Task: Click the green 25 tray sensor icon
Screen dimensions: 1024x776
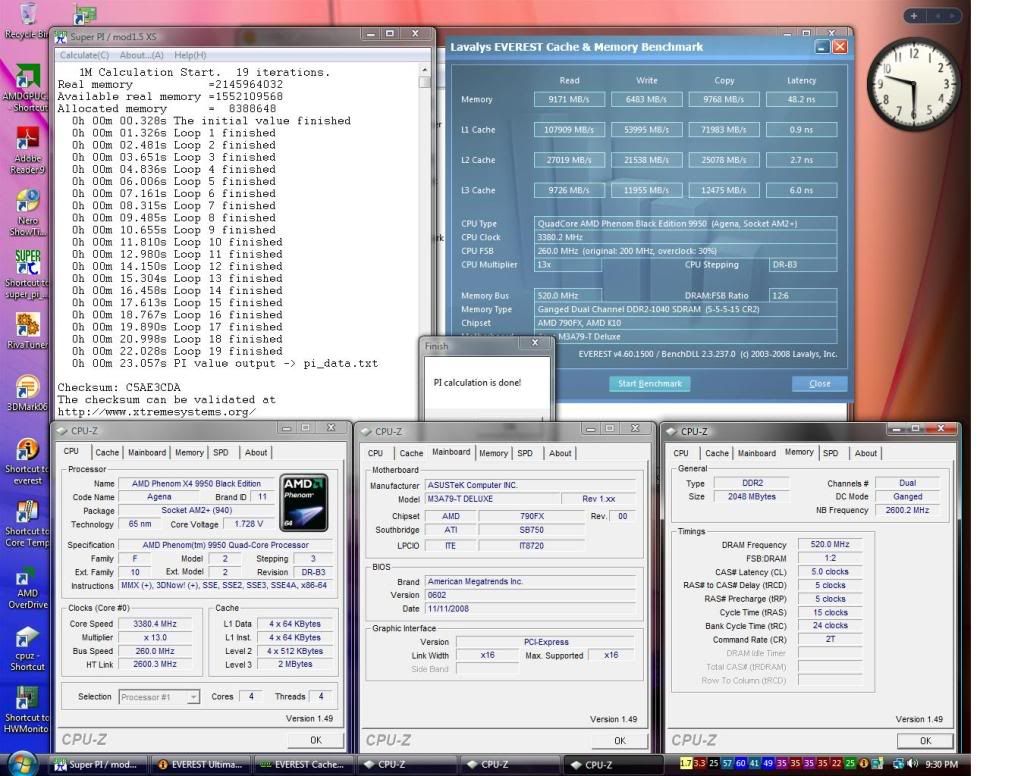Action: pos(850,764)
